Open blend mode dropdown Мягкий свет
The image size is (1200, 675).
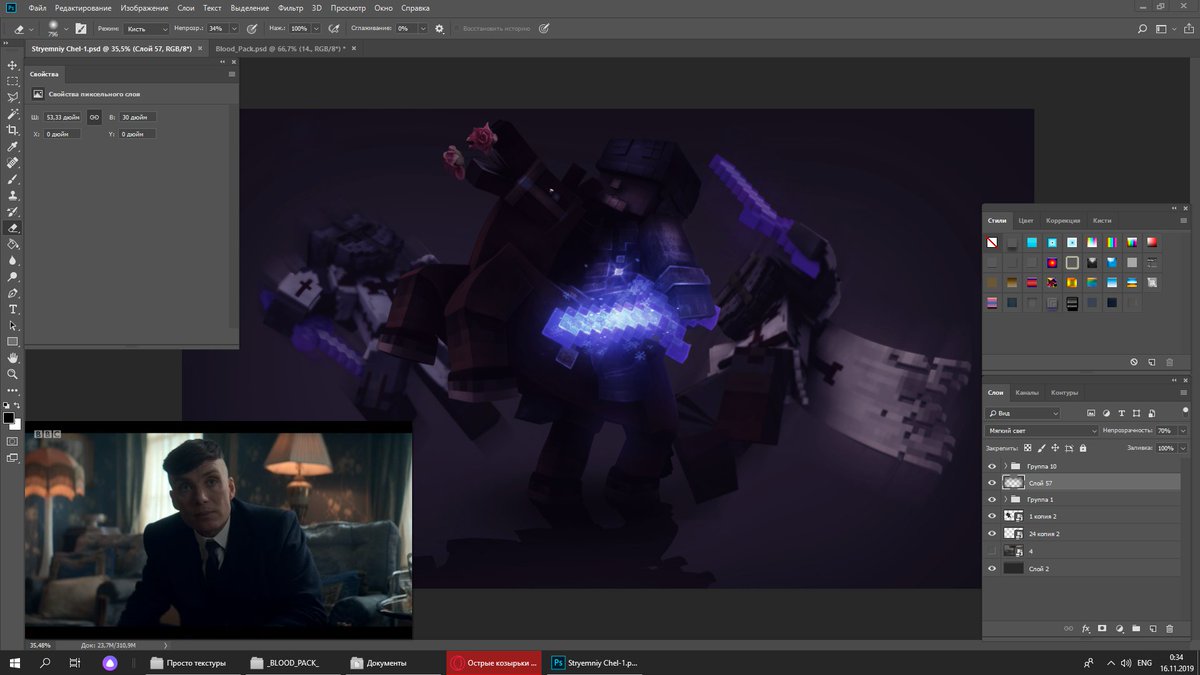click(x=1042, y=430)
